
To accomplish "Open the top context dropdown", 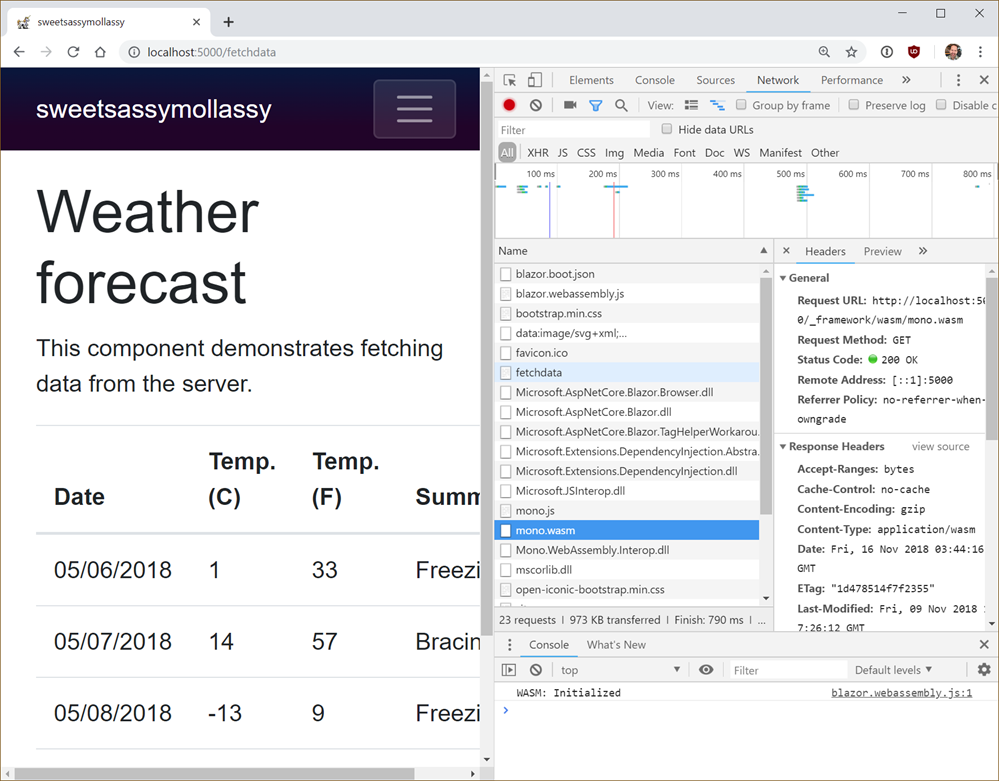I will coord(620,670).
